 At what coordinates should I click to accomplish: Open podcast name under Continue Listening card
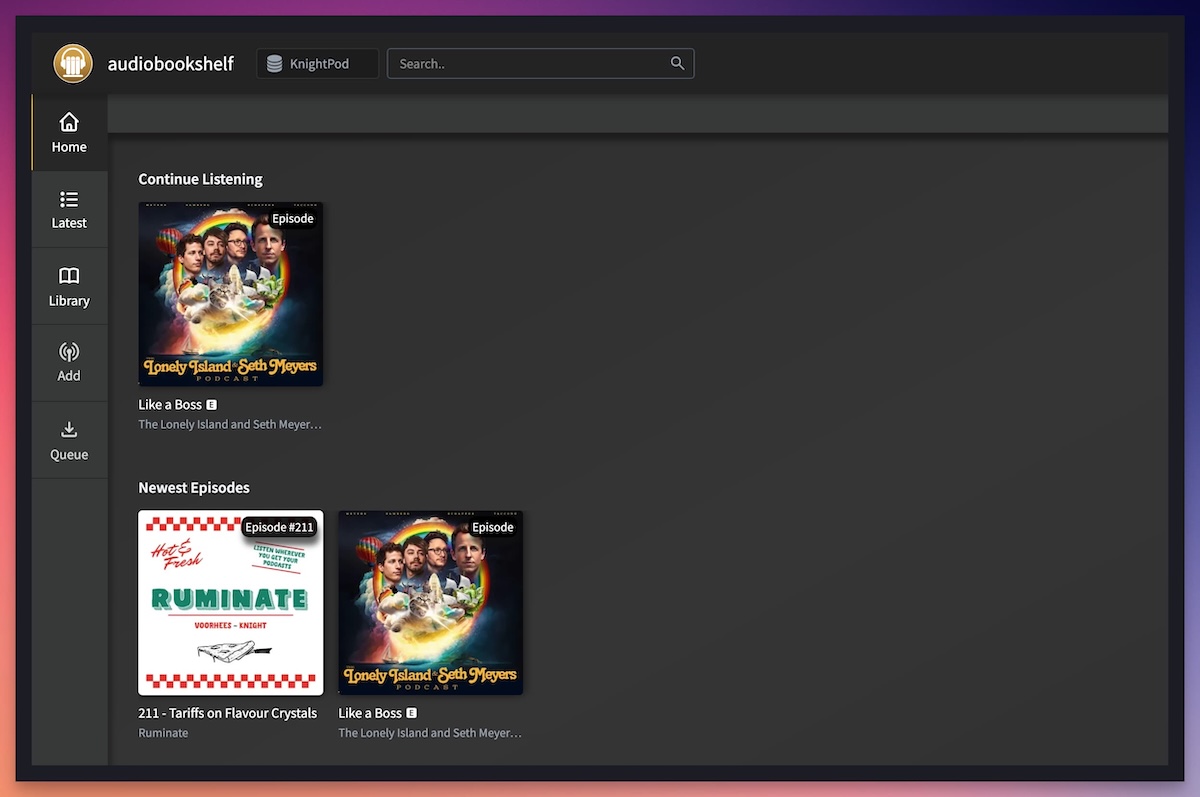point(230,424)
